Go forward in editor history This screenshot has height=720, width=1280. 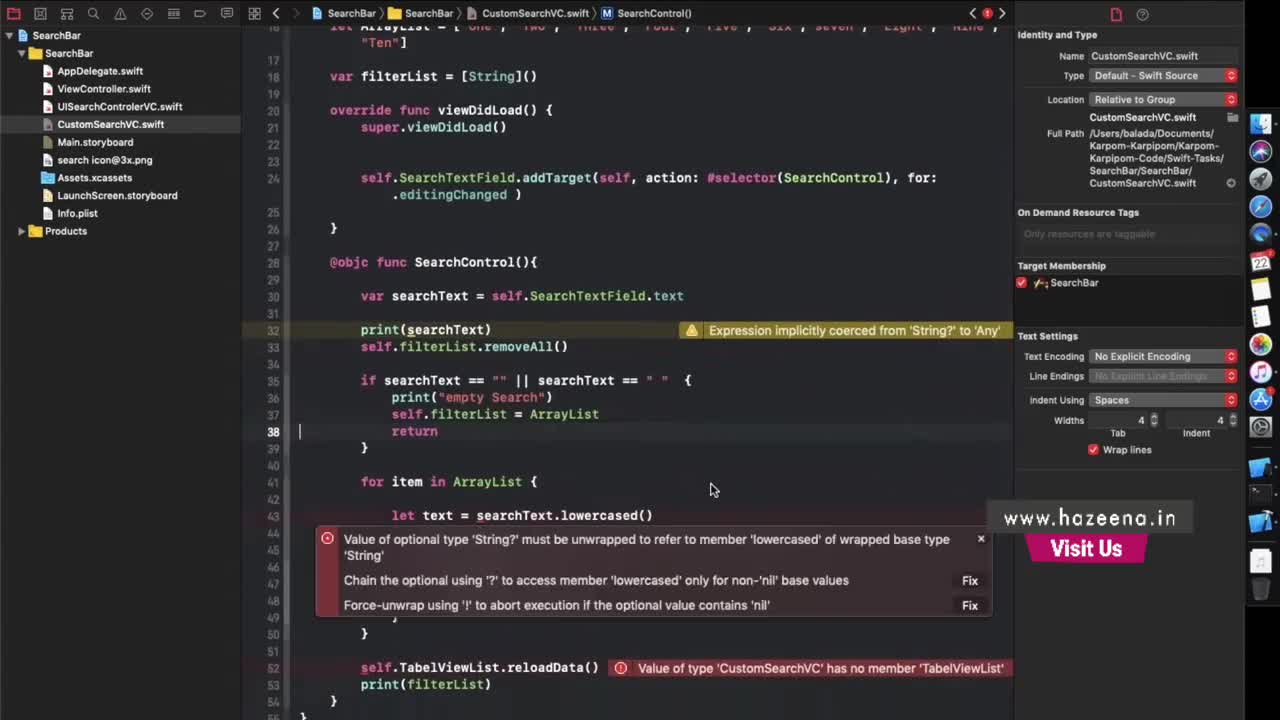coord(298,13)
